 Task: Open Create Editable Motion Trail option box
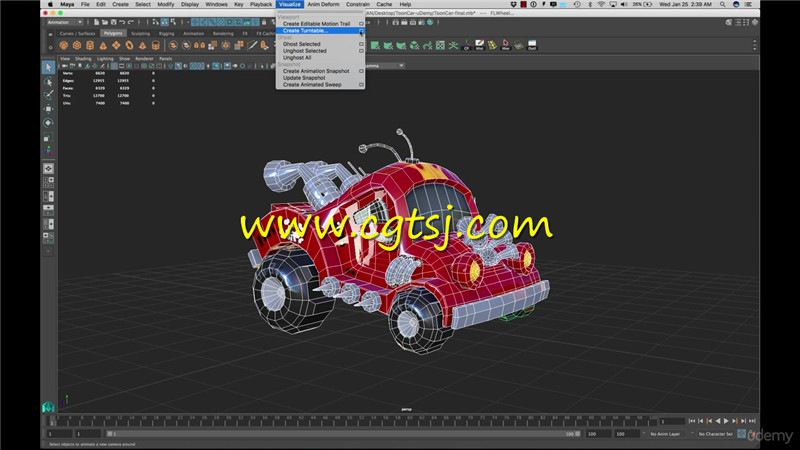tap(361, 24)
